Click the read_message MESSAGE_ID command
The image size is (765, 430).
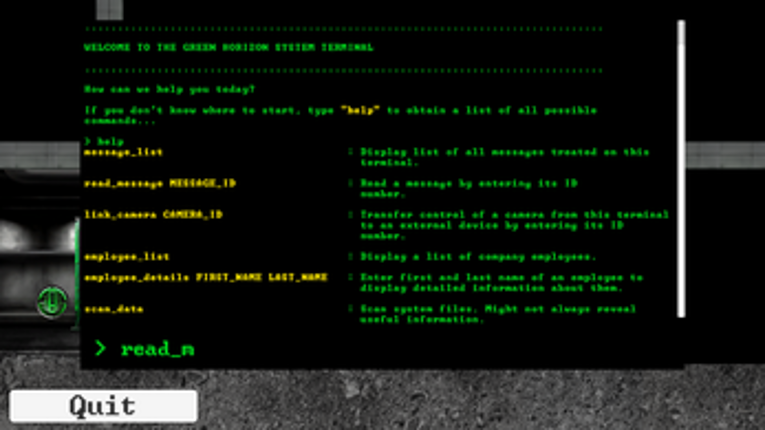160,184
